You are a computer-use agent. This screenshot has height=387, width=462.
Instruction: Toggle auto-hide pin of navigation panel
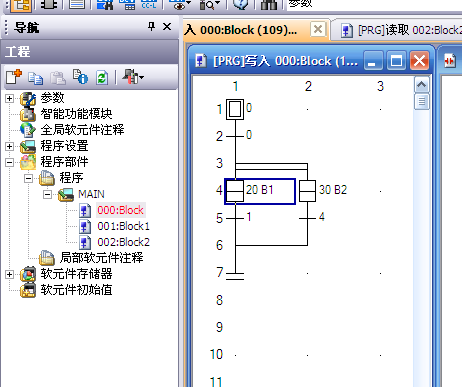(x=152, y=26)
